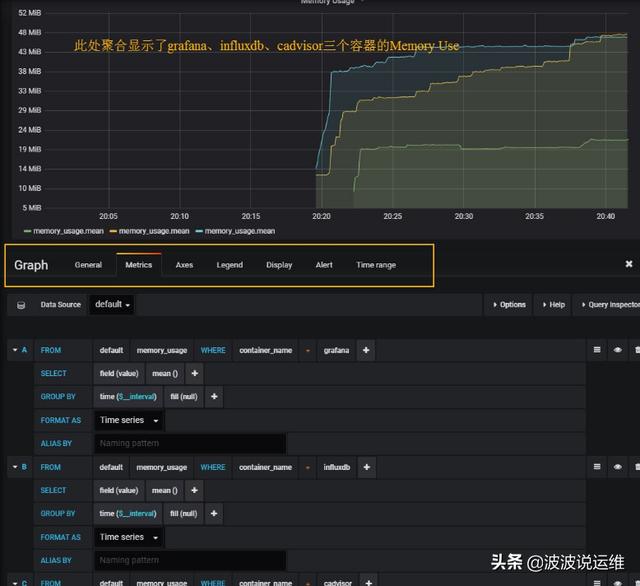Open query B Format As Time series dropdown

coord(129,537)
